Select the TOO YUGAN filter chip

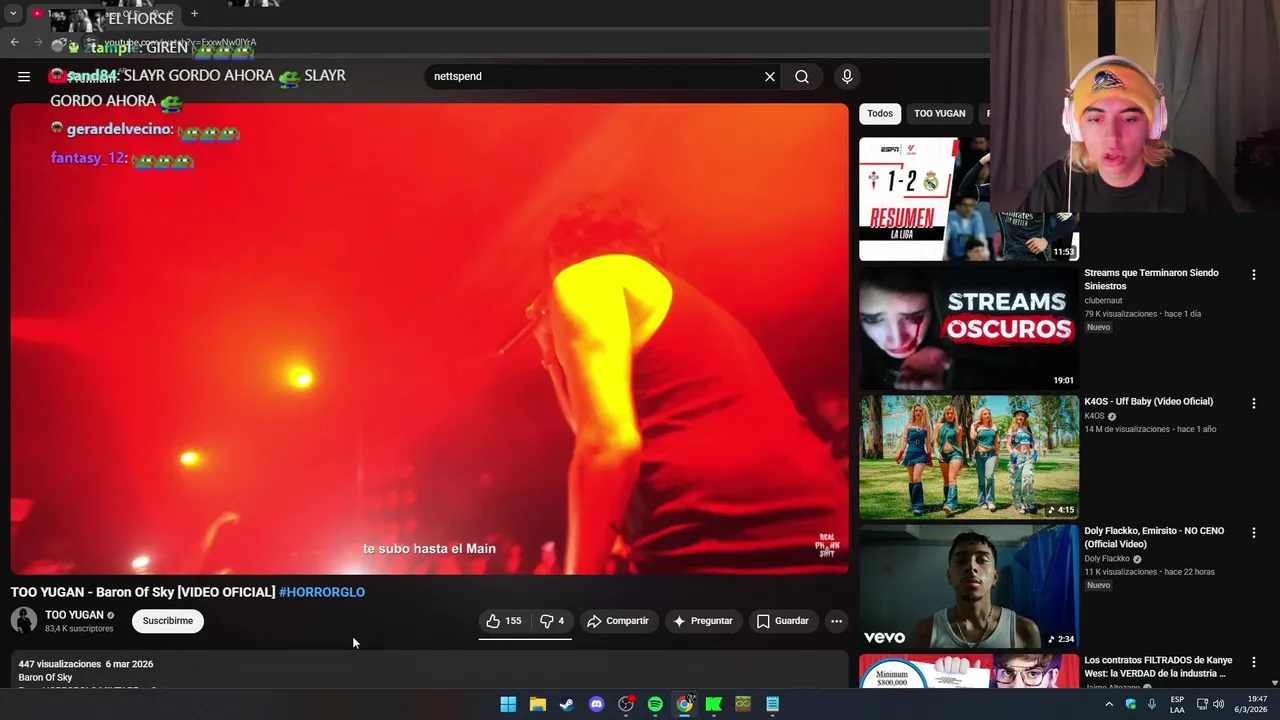tap(939, 113)
